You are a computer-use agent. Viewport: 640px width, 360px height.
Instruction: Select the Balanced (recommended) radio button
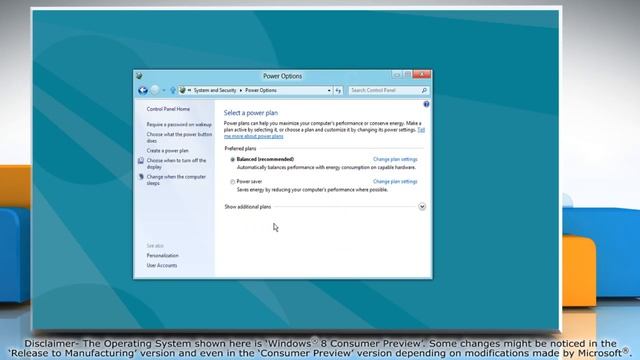coord(232,160)
